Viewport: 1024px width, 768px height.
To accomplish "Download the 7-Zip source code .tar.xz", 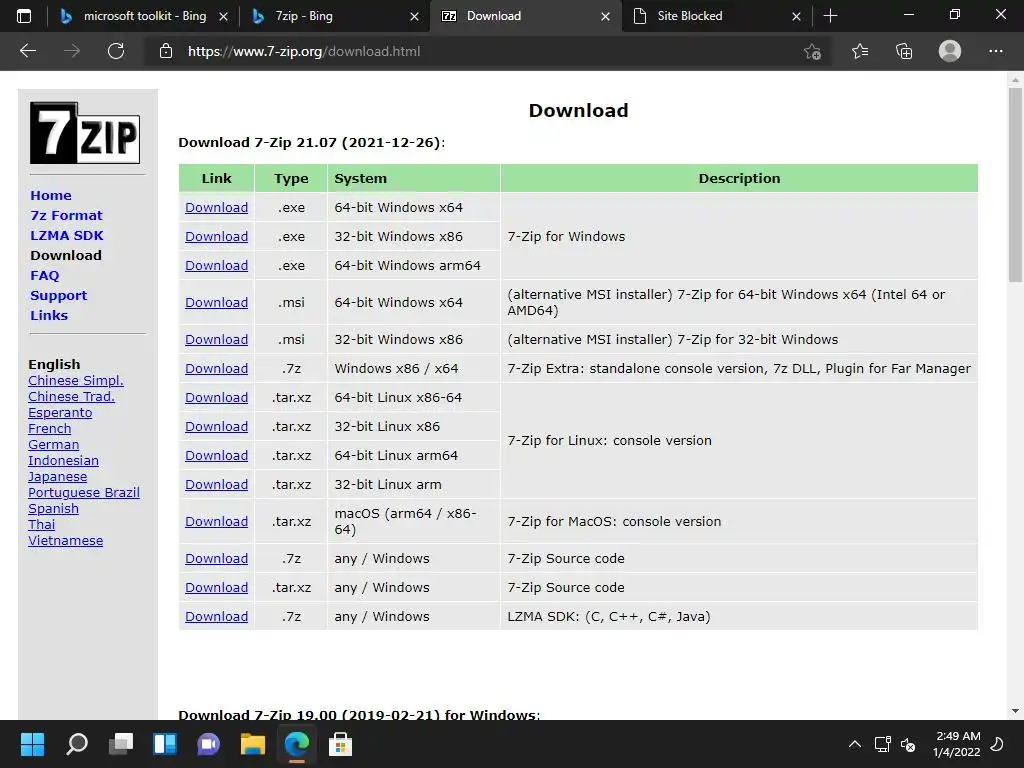I will pyautogui.click(x=216, y=588).
